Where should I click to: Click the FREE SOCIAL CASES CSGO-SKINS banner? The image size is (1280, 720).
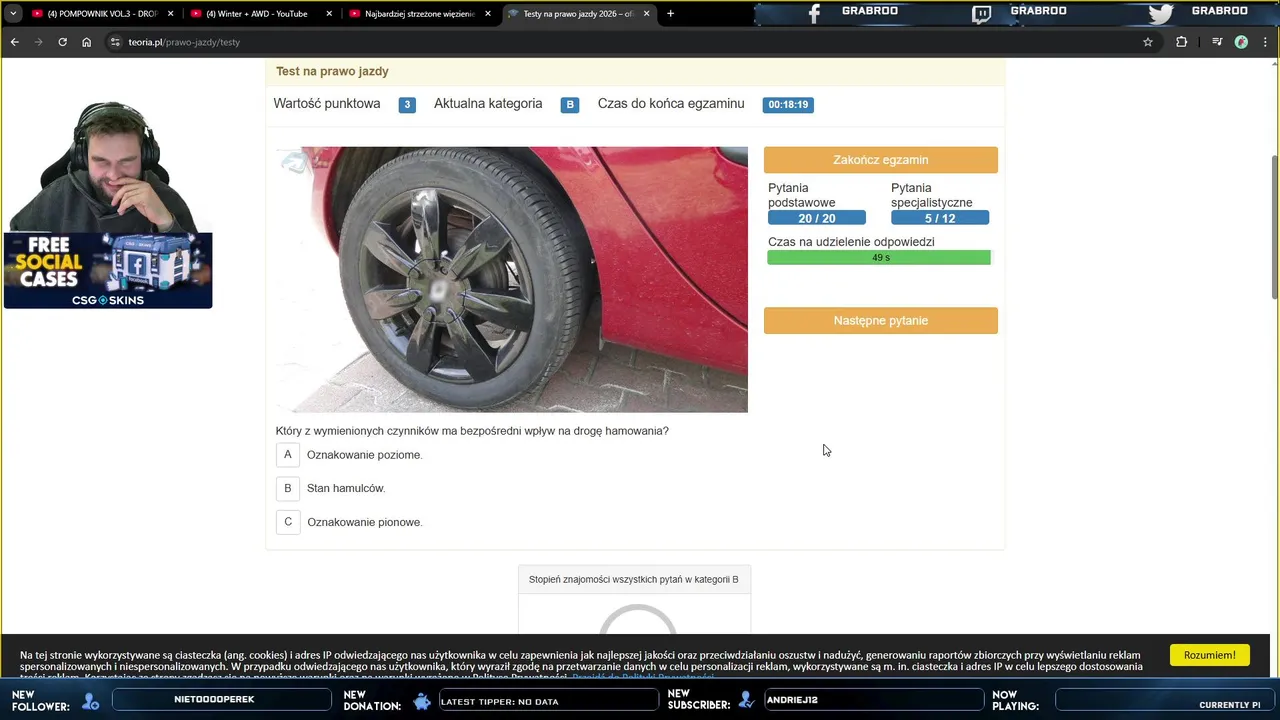[108, 271]
